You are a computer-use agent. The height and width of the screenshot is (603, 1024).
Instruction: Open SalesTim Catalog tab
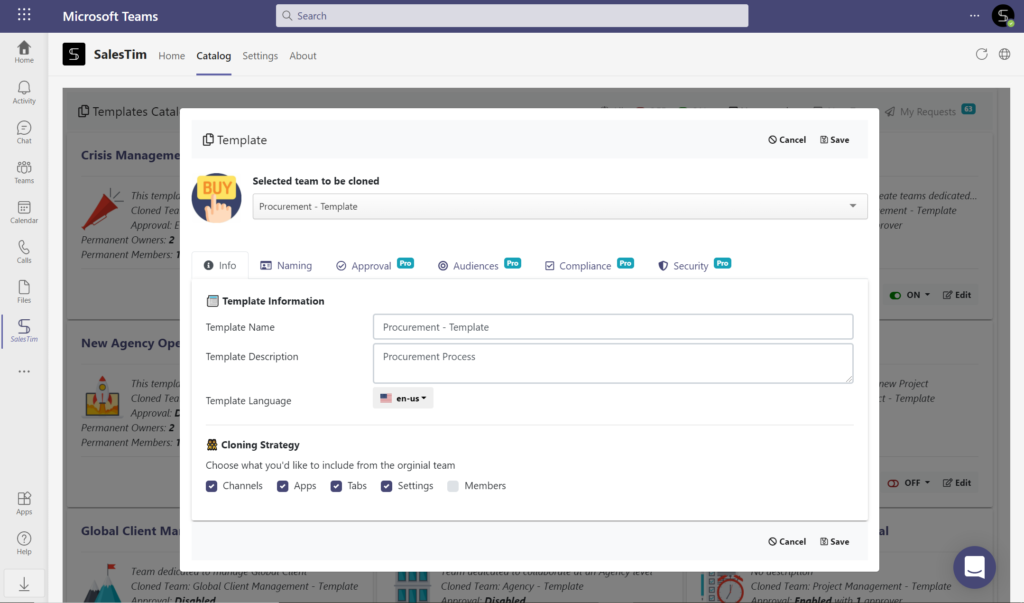[214, 56]
